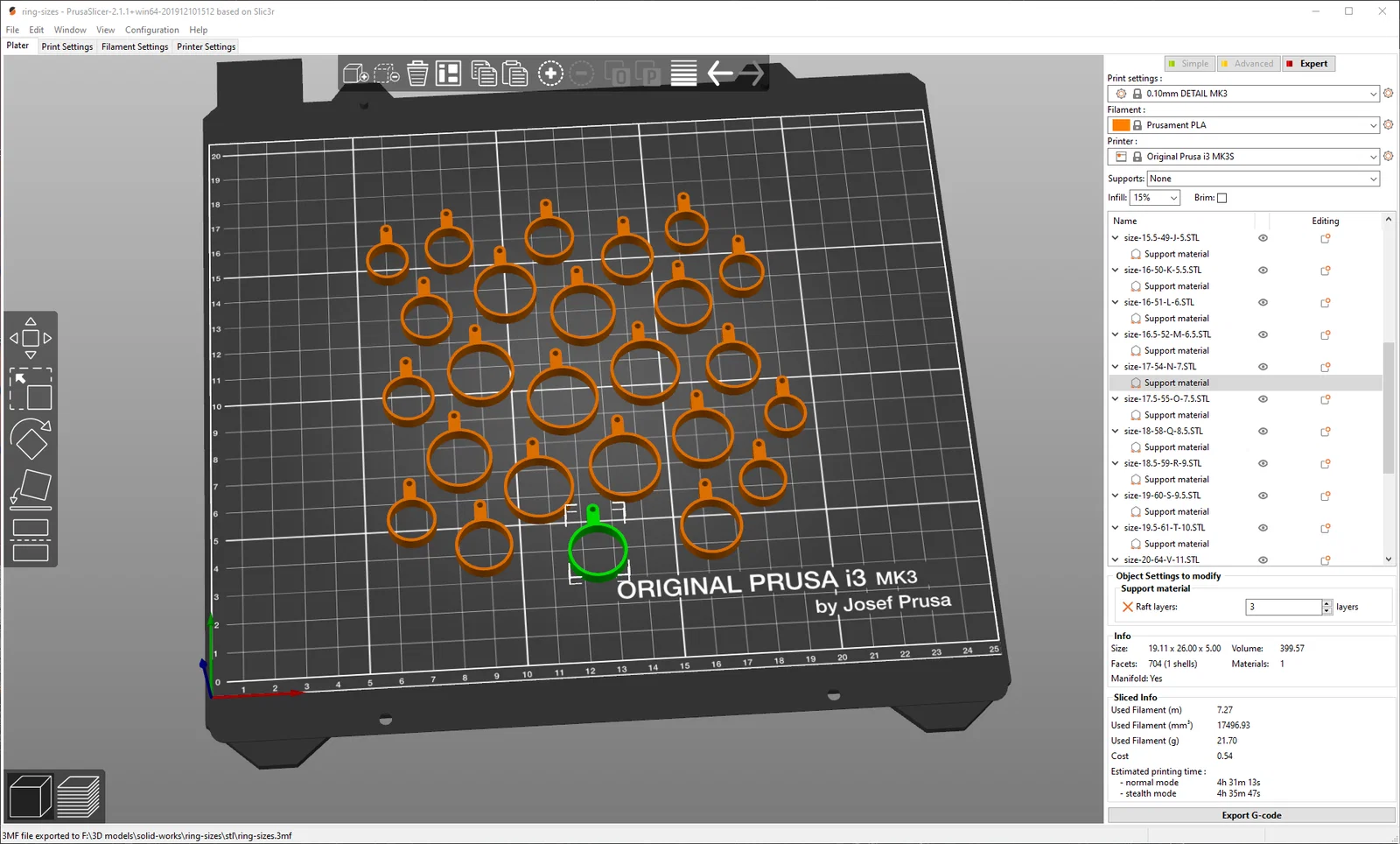The width and height of the screenshot is (1400, 844).
Task: Open the Printer preset dropdown
Action: tap(1244, 157)
